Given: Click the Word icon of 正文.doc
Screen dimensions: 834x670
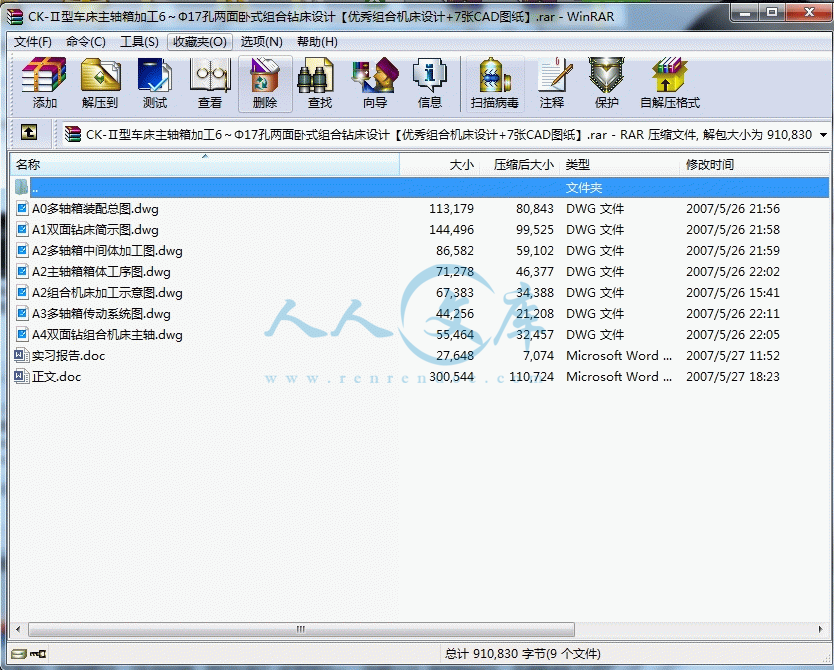Looking at the screenshot, I should 21,376.
